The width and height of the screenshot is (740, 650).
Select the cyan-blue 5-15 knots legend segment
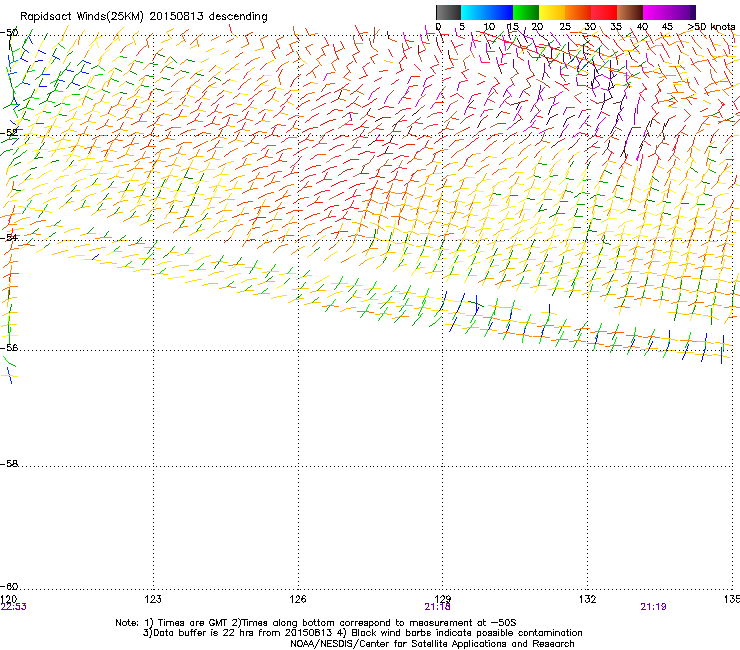click(487, 12)
